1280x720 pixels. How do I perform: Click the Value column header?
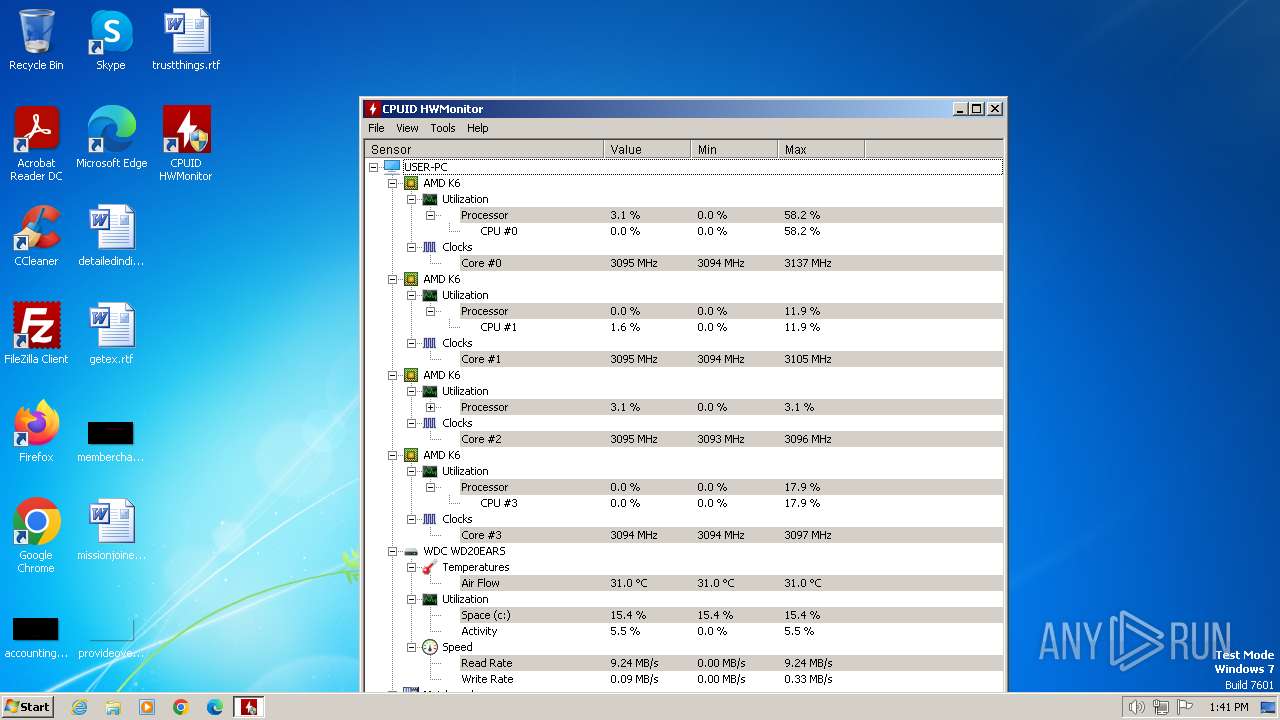pyautogui.click(x=647, y=149)
